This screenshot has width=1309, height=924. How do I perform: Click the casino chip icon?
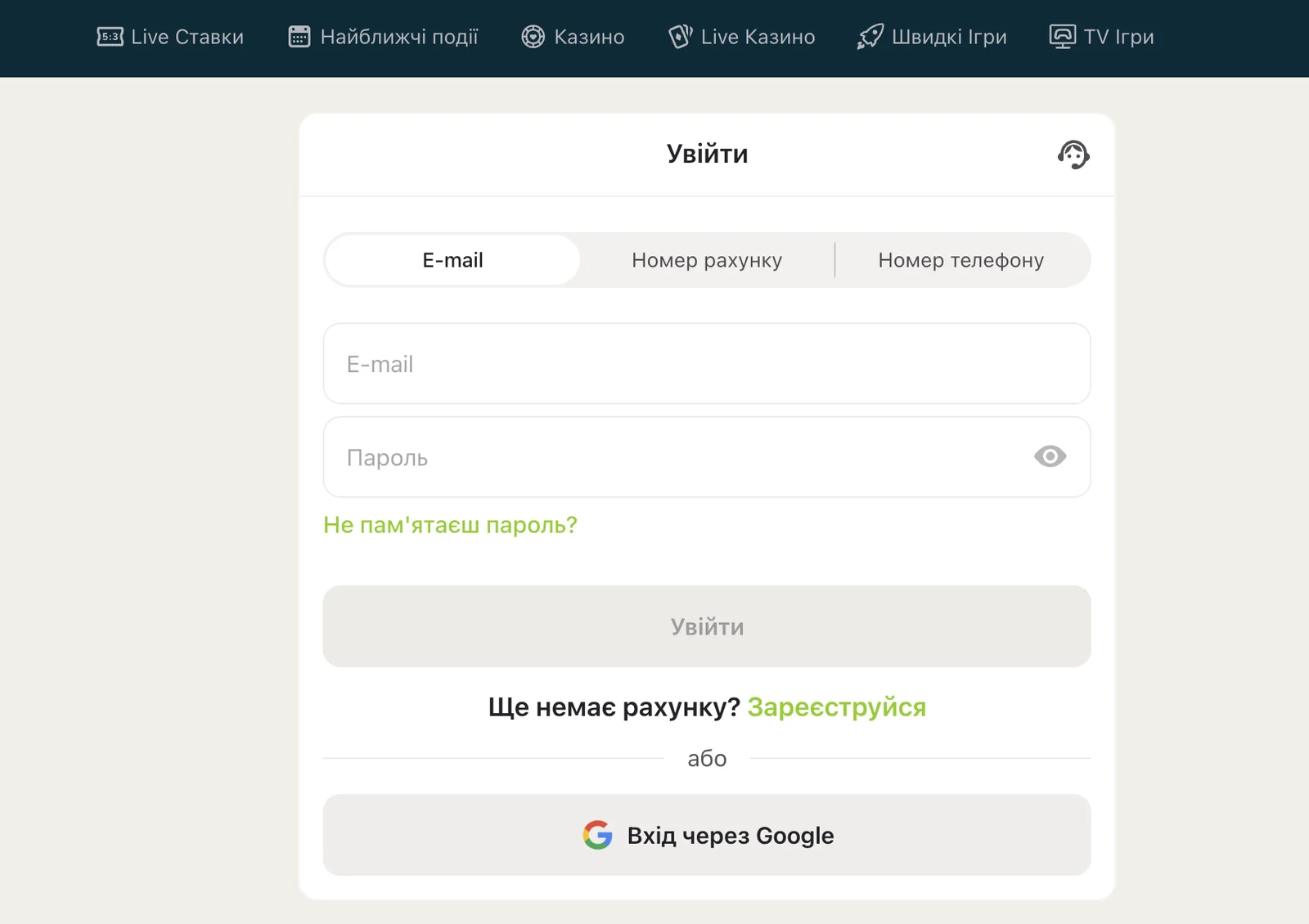(533, 37)
